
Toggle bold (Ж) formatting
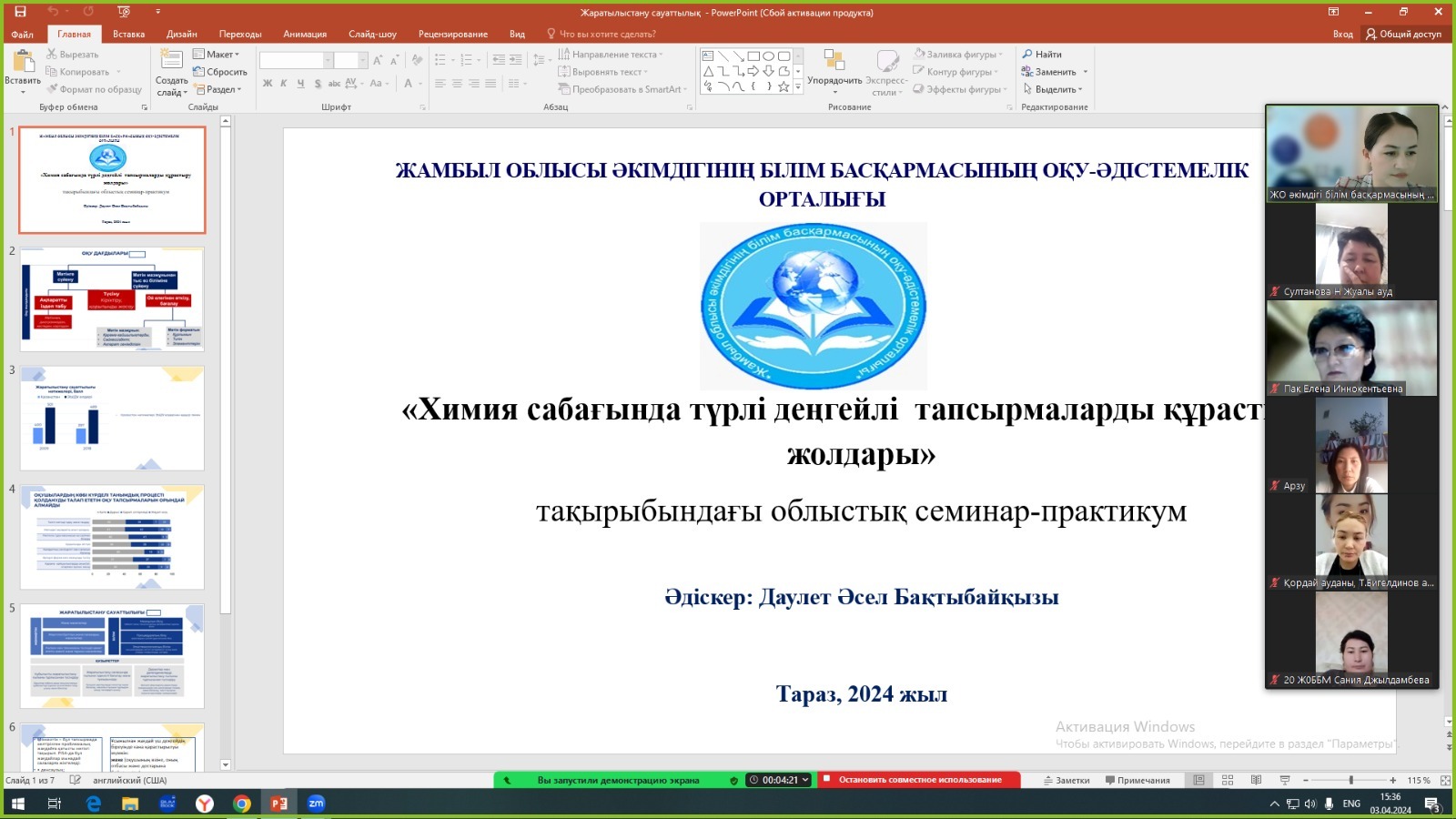pos(268,84)
